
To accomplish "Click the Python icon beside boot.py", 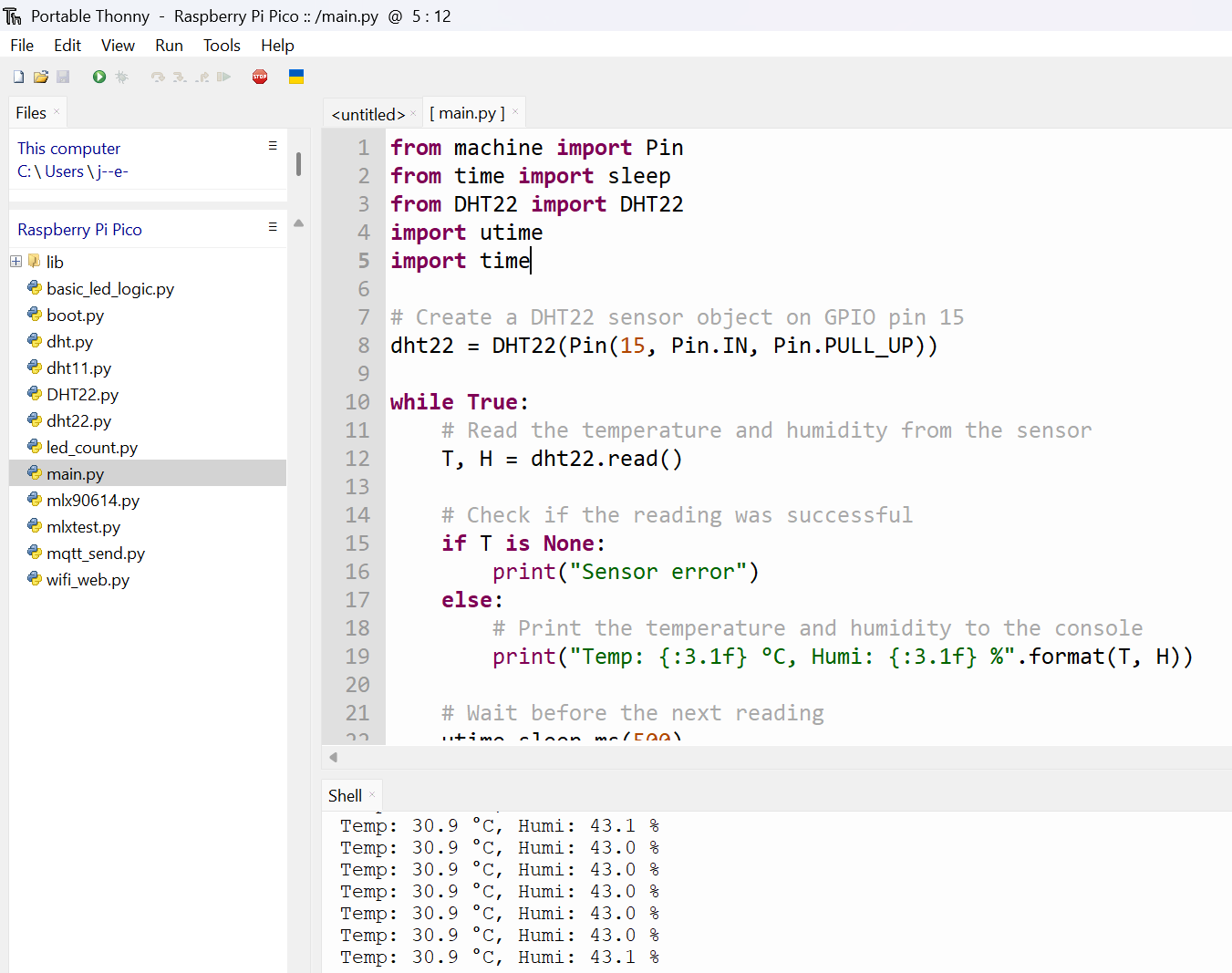I will point(35,315).
